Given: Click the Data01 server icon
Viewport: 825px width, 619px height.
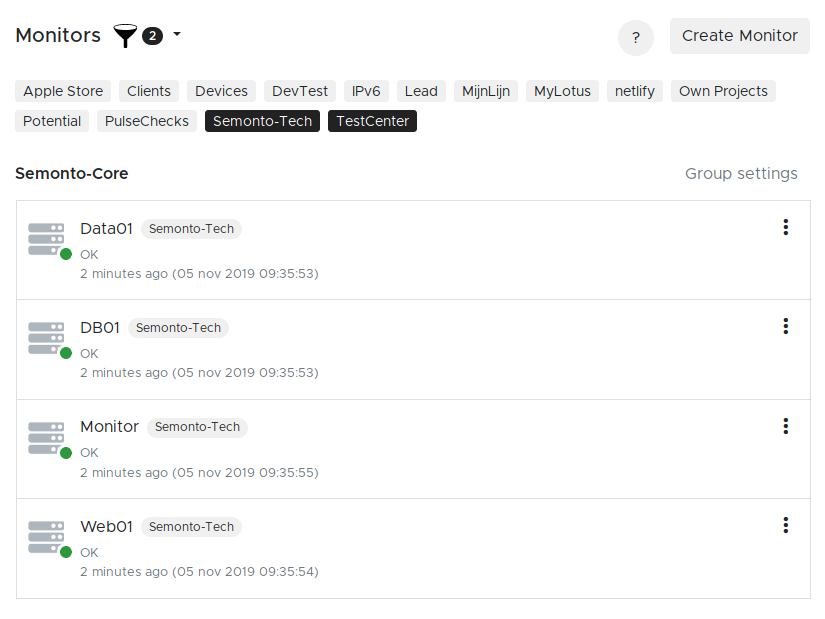Looking at the screenshot, I should pyautogui.click(x=47, y=240).
